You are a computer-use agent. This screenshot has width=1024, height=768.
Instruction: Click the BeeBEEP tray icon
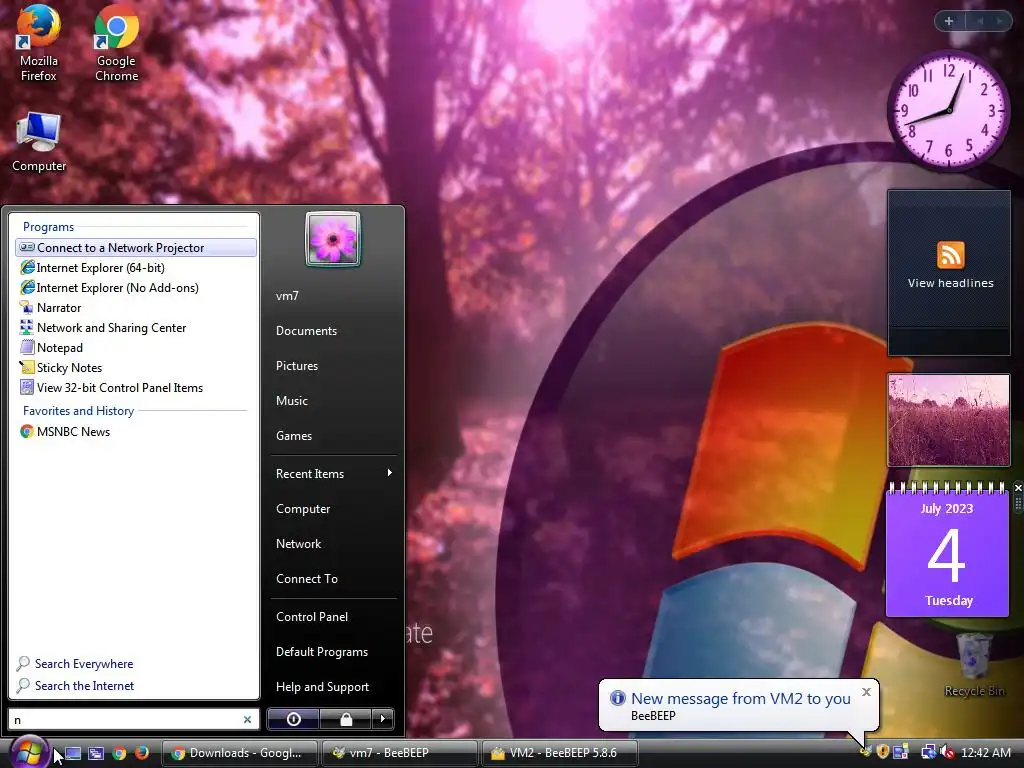click(866, 752)
